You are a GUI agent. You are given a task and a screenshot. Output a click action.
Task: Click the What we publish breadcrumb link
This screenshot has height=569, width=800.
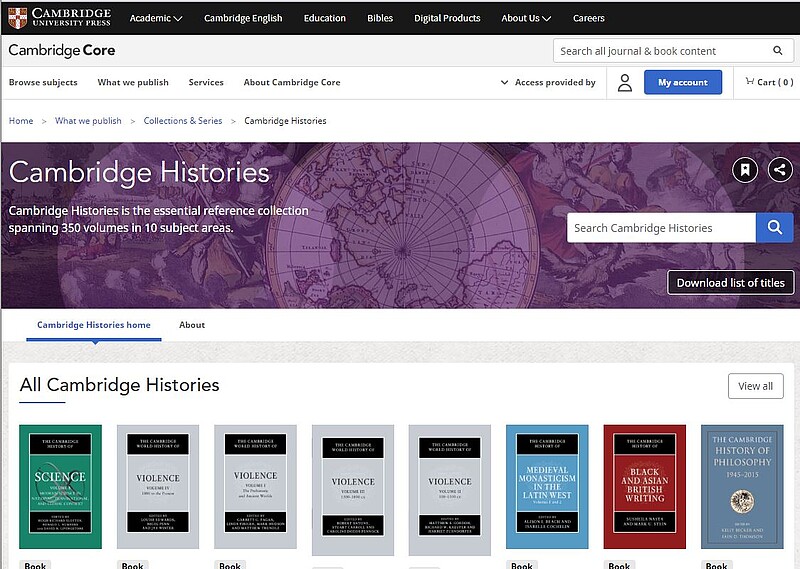click(88, 121)
